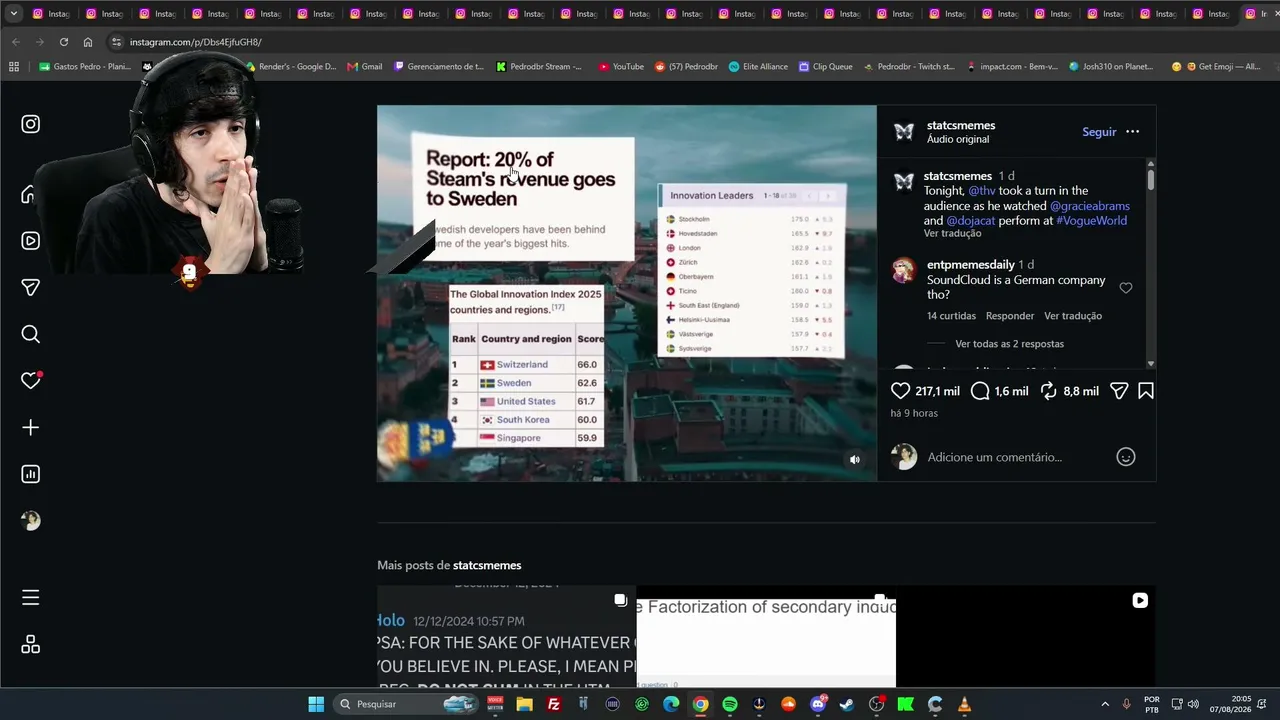Open the YouTube bookmark
This screenshot has height=720, width=1280.
coord(621,67)
